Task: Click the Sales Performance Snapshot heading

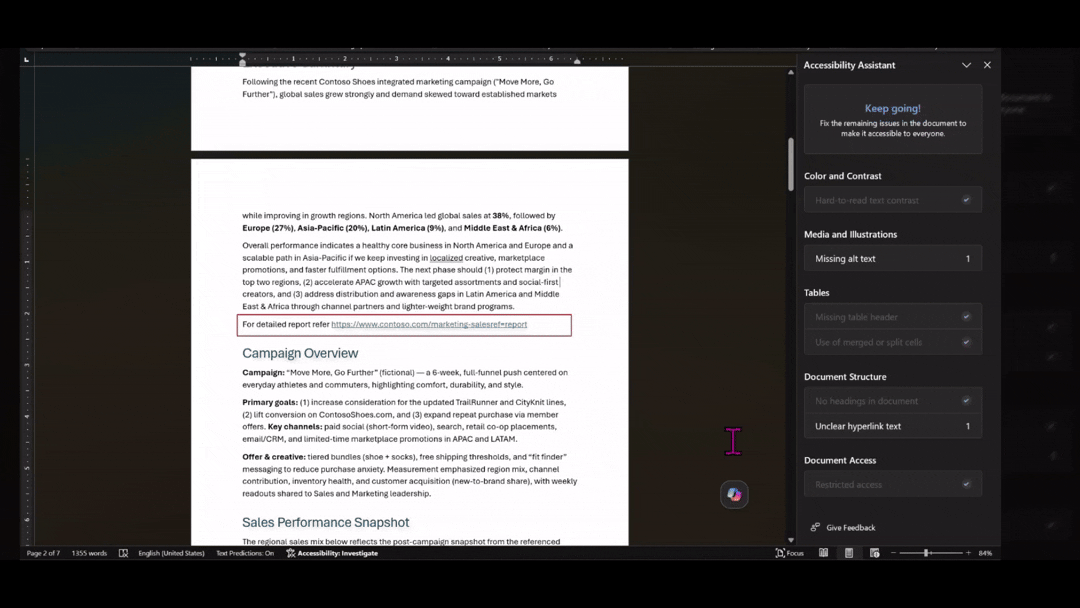Action: [326, 523]
